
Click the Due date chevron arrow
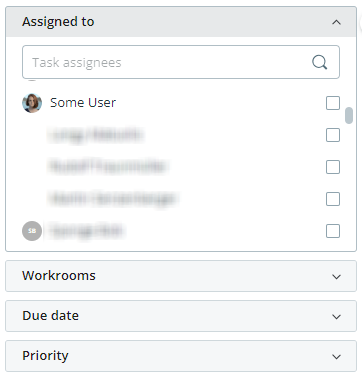click(x=336, y=317)
